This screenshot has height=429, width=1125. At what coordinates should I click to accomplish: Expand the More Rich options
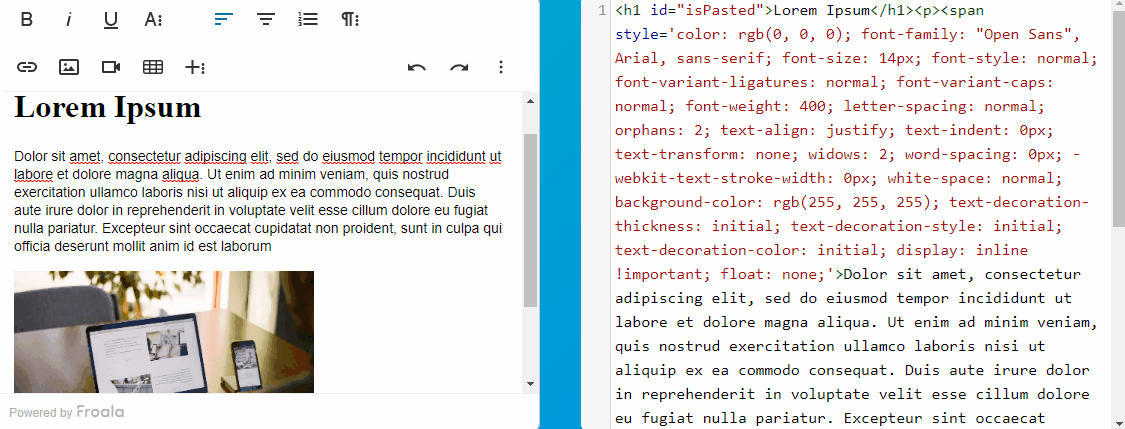tap(195, 67)
